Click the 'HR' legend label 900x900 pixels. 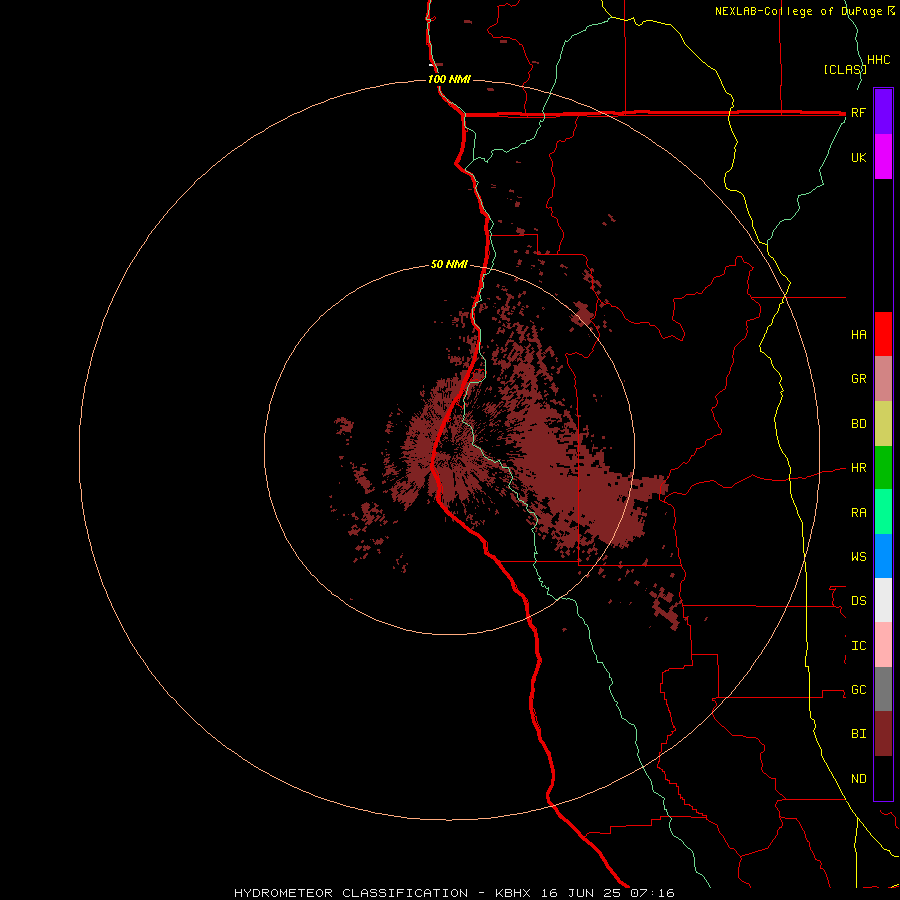tap(858, 468)
